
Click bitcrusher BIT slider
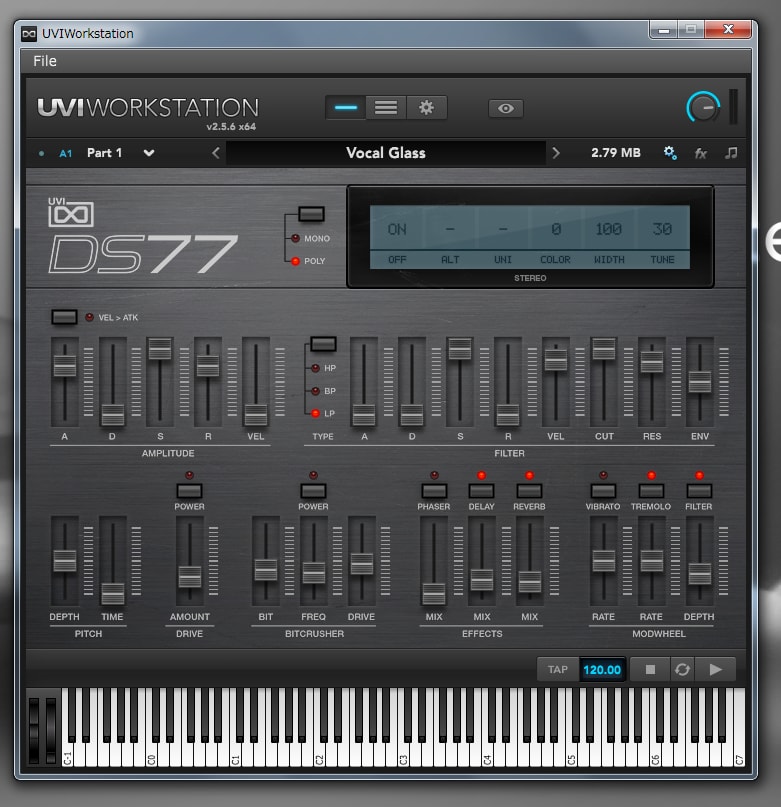point(266,570)
